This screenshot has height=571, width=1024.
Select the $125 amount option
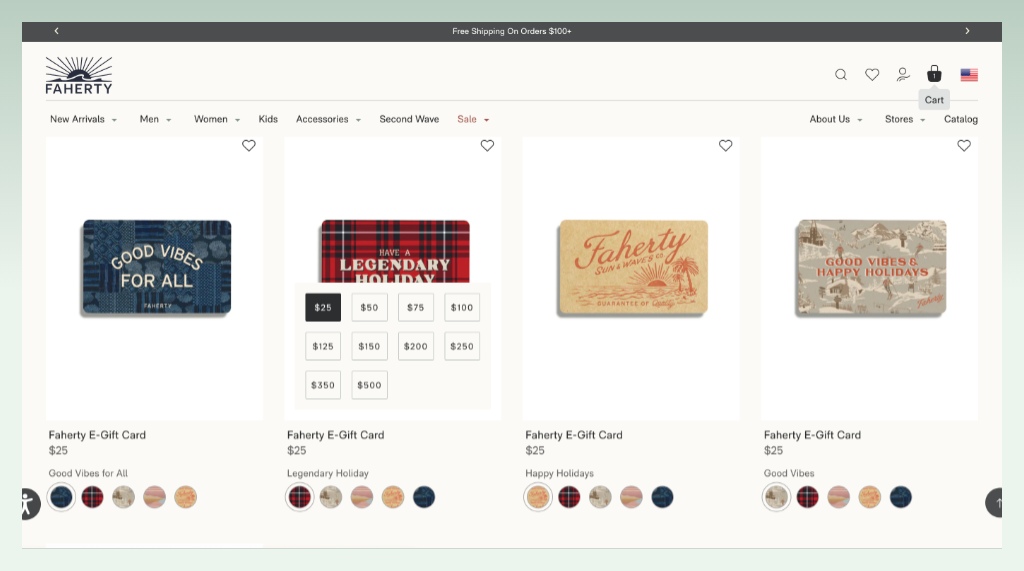point(323,346)
